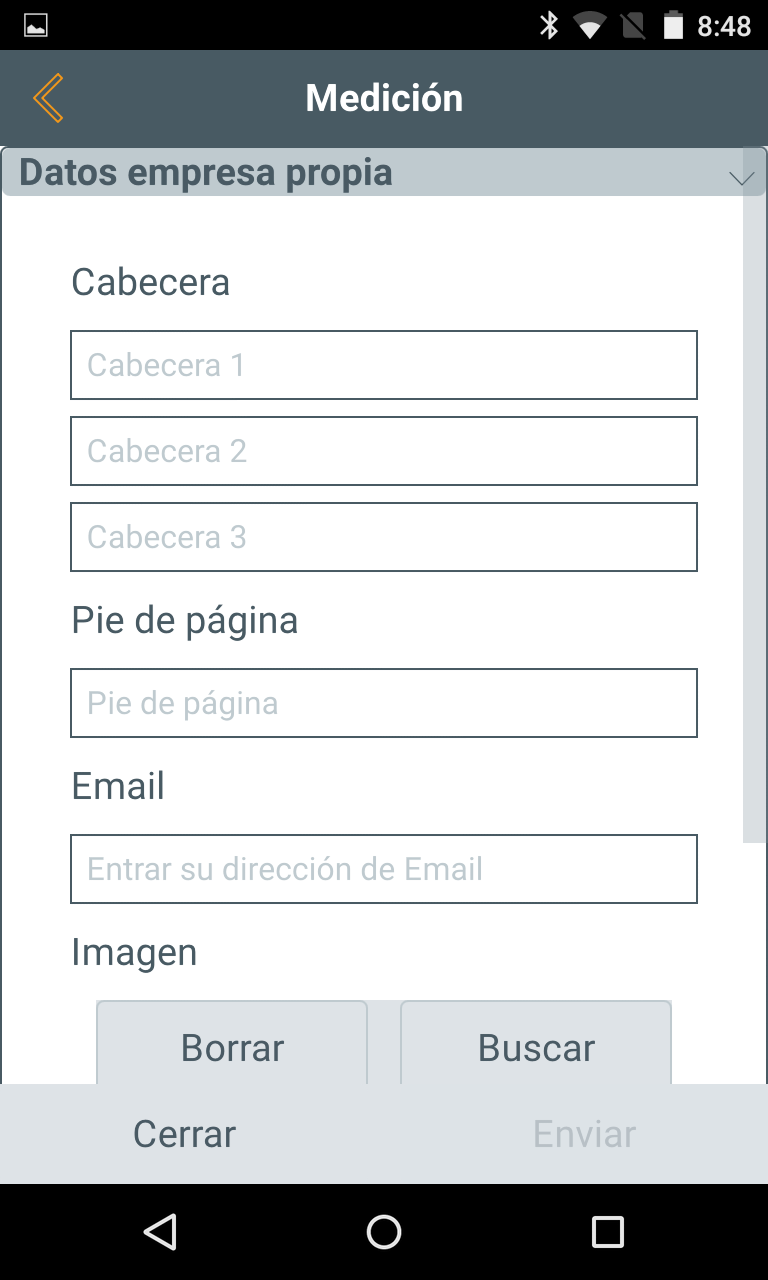This screenshot has height=1280, width=768.
Task: Tap Android back navigation triangle
Action: pos(160,1232)
